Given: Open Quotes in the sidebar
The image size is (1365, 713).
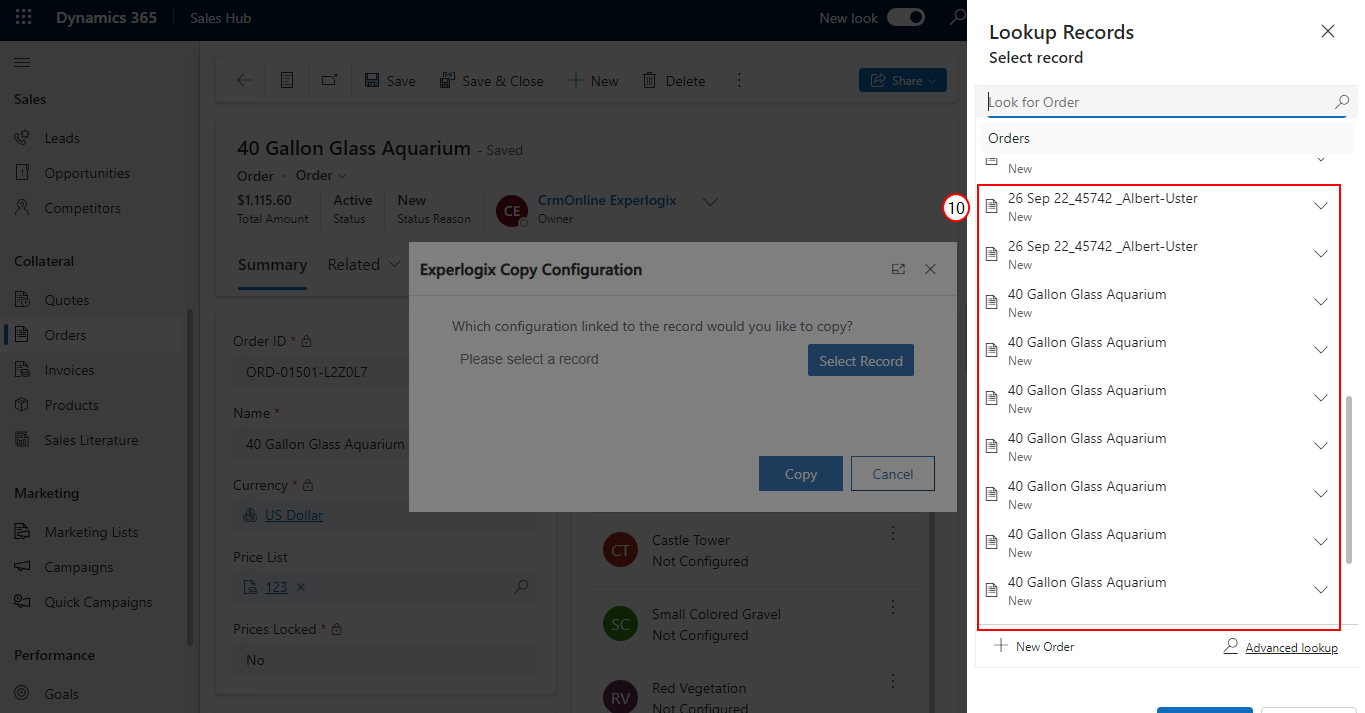Looking at the screenshot, I should 67,300.
